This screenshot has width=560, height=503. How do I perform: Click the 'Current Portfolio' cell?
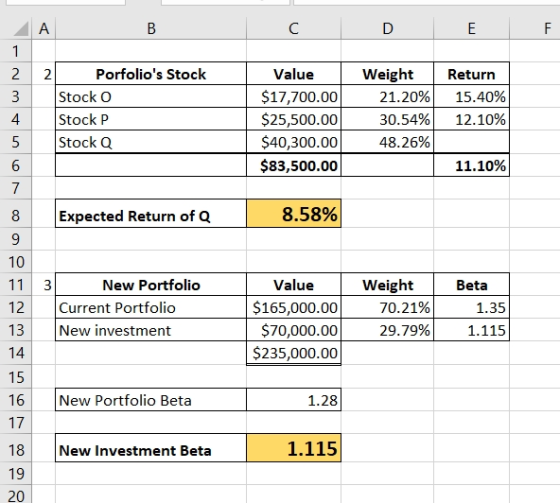(x=151, y=307)
